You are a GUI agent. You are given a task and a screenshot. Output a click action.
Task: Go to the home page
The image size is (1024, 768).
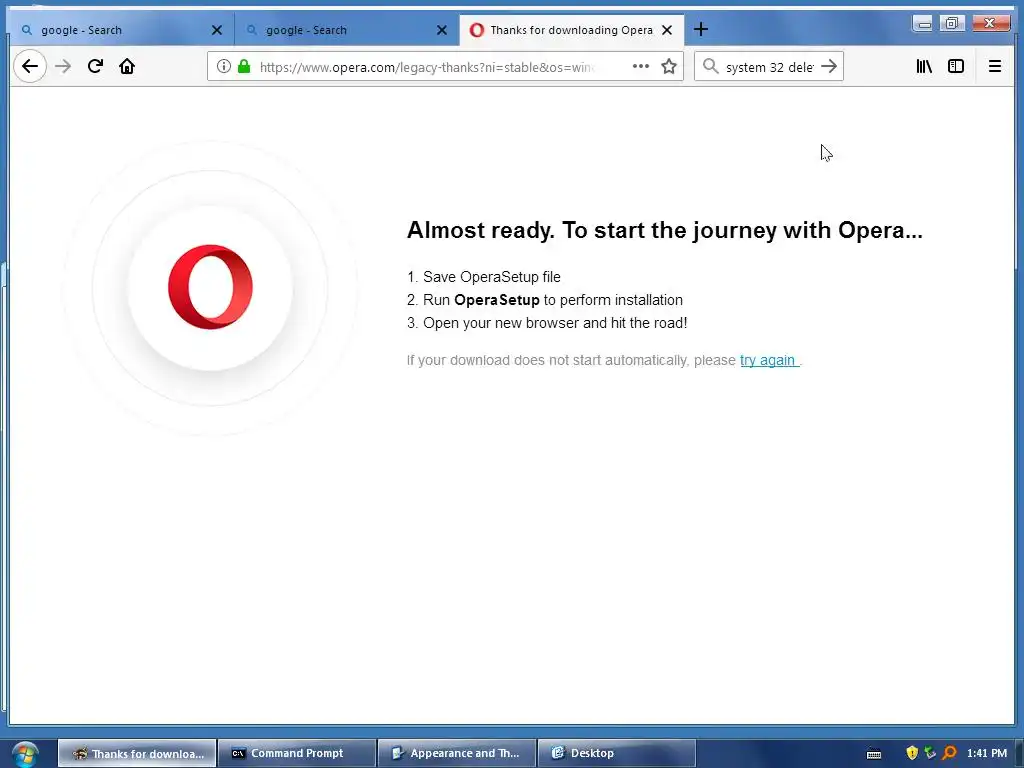[x=127, y=66]
